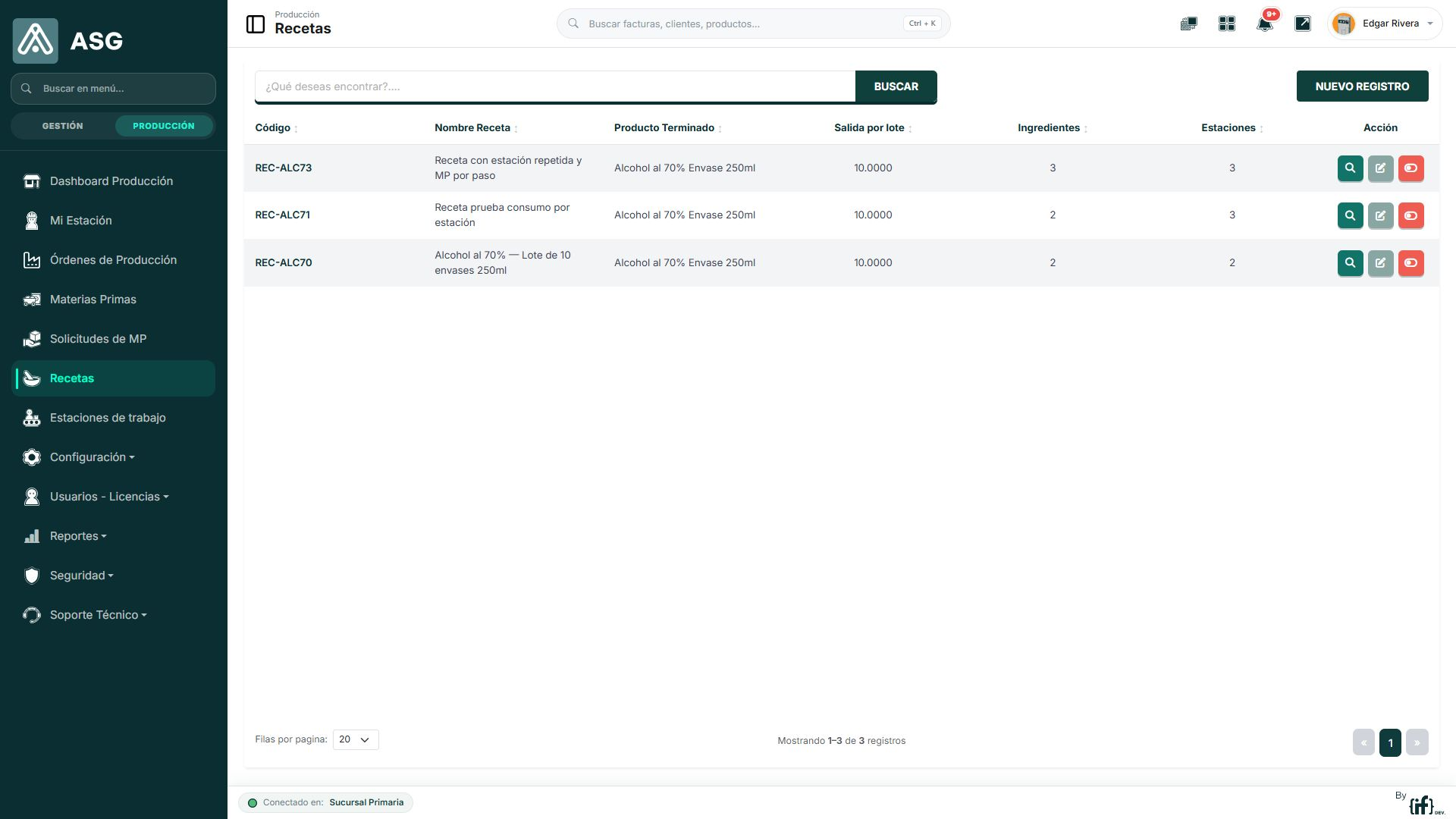This screenshot has width=1456, height=819.
Task: Expand the Seguridad menu
Action: point(114,576)
